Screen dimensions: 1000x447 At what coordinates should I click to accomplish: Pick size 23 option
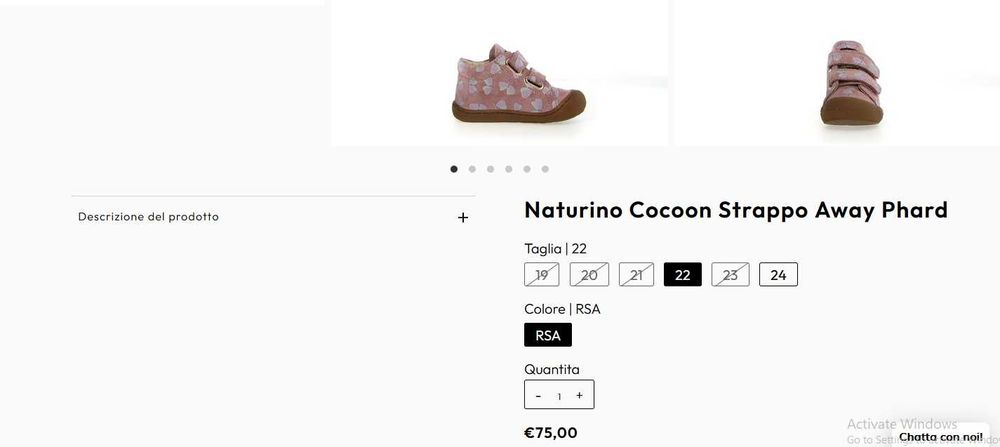(x=730, y=275)
